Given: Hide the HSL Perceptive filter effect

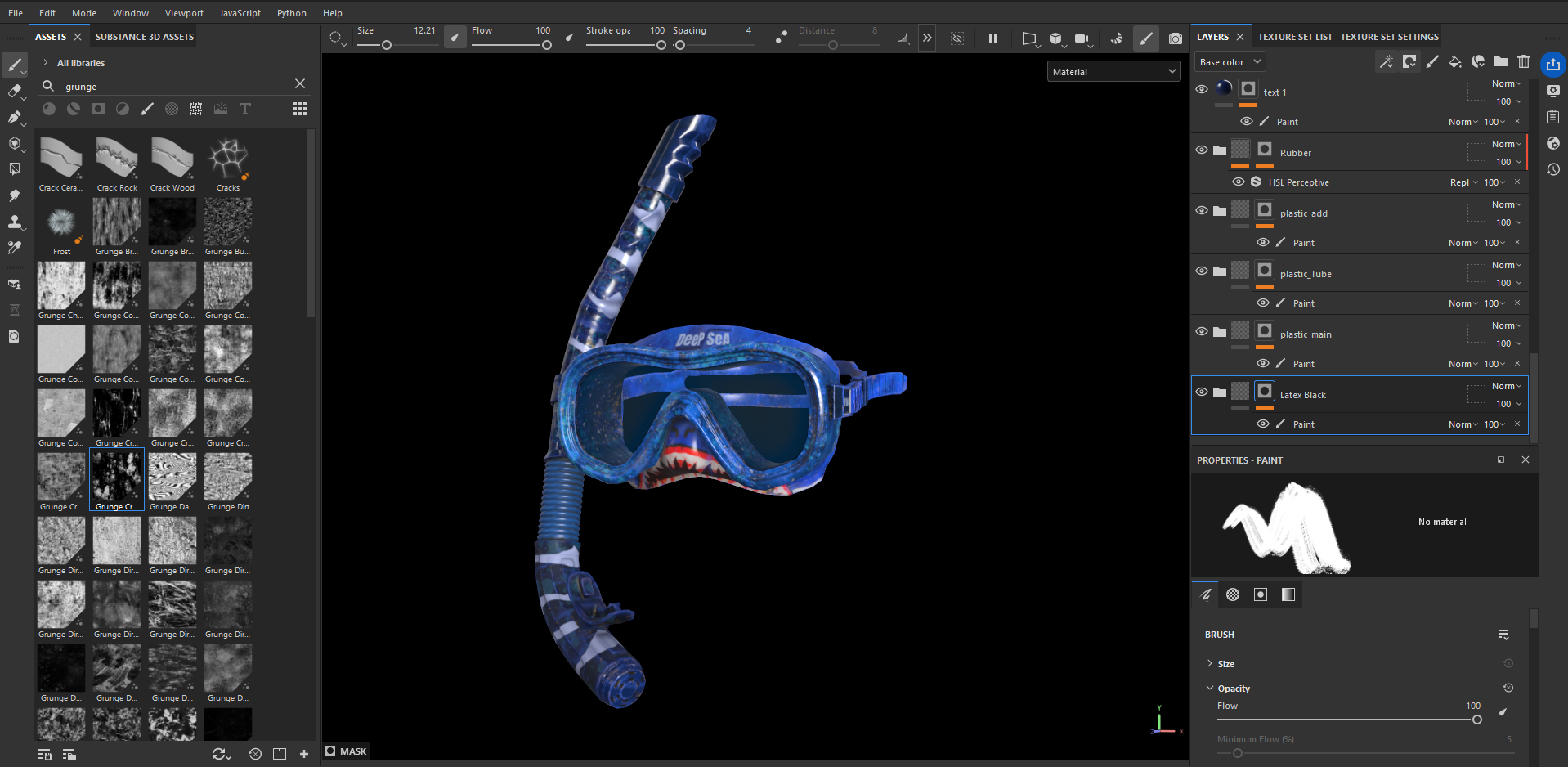Looking at the screenshot, I should (1239, 182).
